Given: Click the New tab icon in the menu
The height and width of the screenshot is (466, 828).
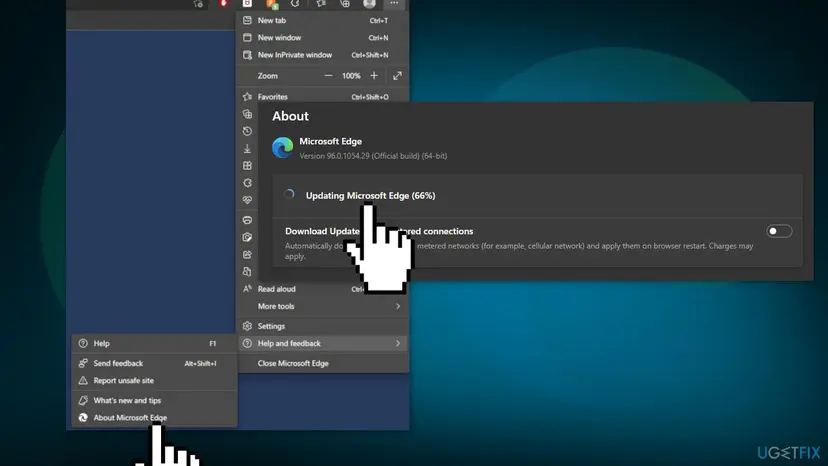Looking at the screenshot, I should (x=247, y=21).
